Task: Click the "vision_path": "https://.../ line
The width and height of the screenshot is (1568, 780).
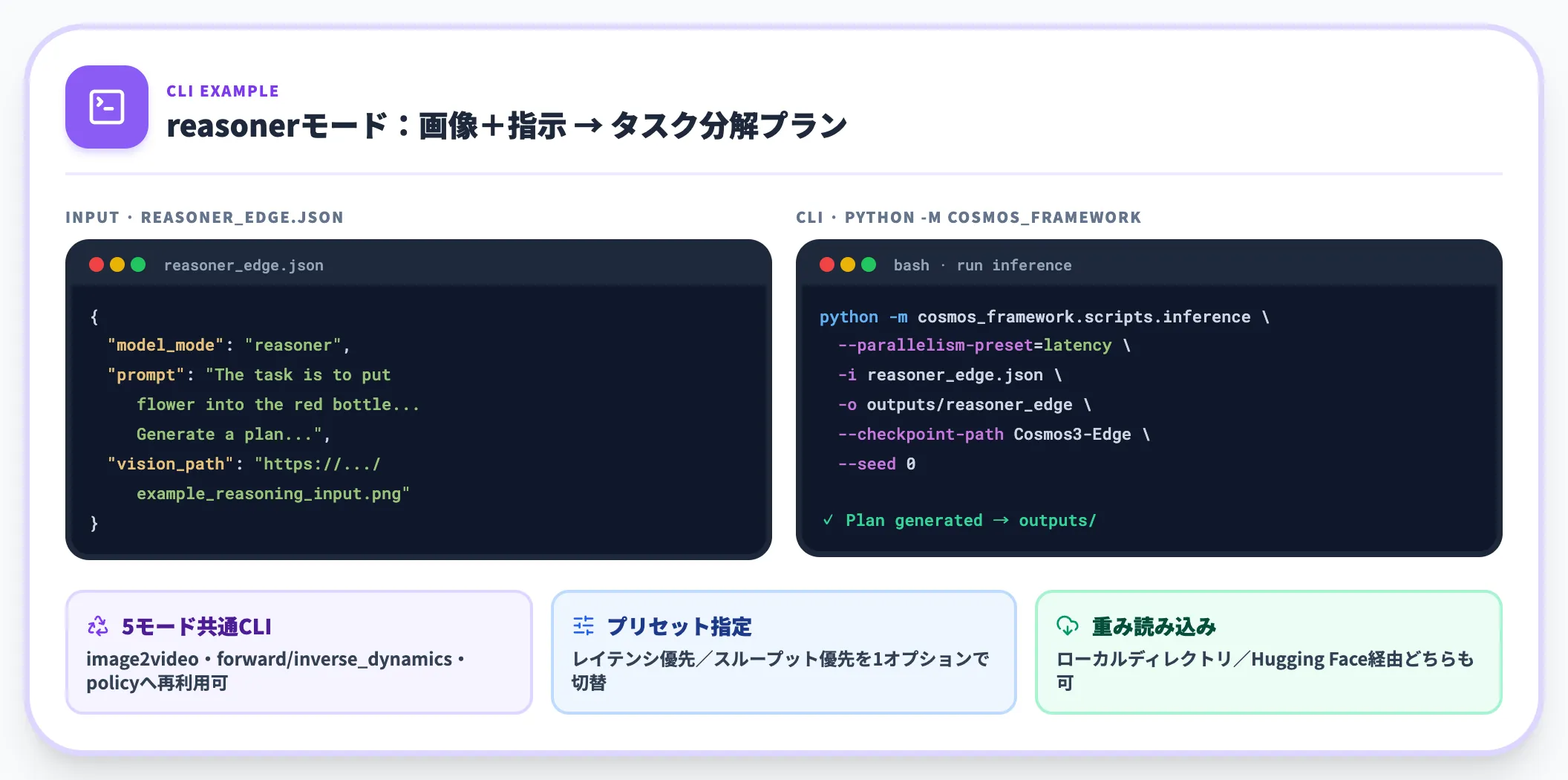Action: [244, 464]
